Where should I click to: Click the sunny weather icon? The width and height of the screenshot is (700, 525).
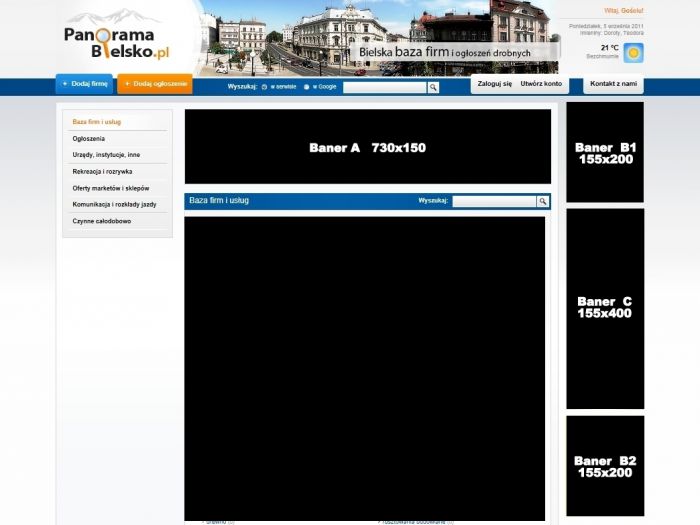click(633, 52)
